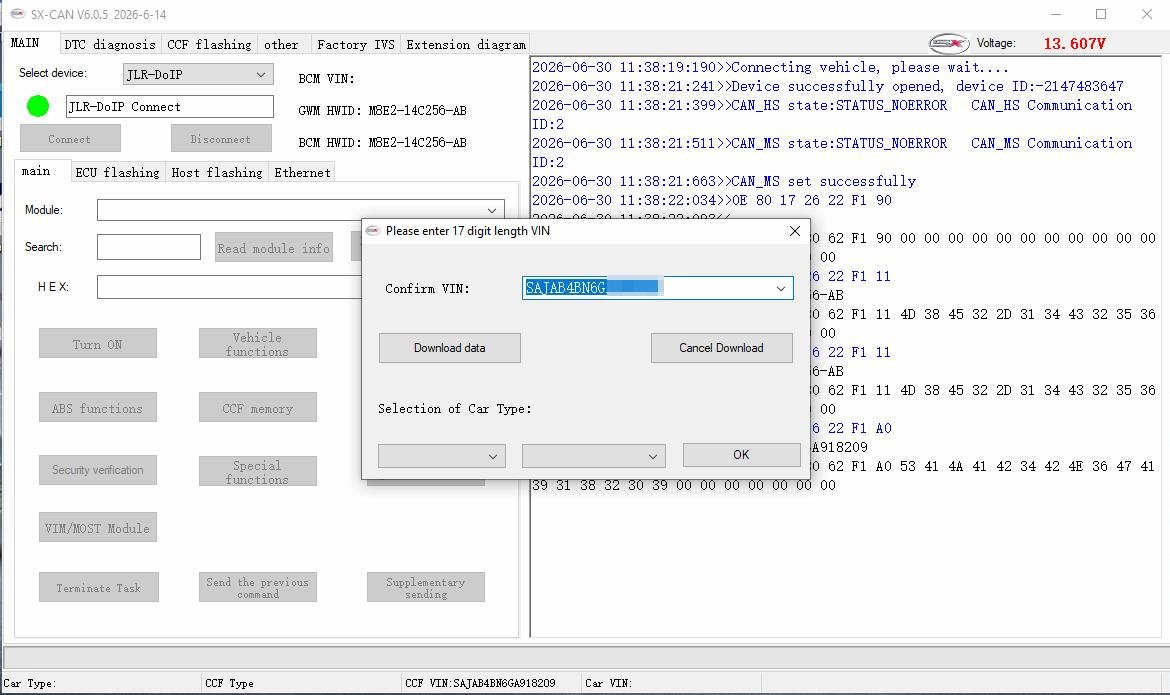The image size is (1170, 695).
Task: Close the VIN entry dialog
Action: coord(795,231)
